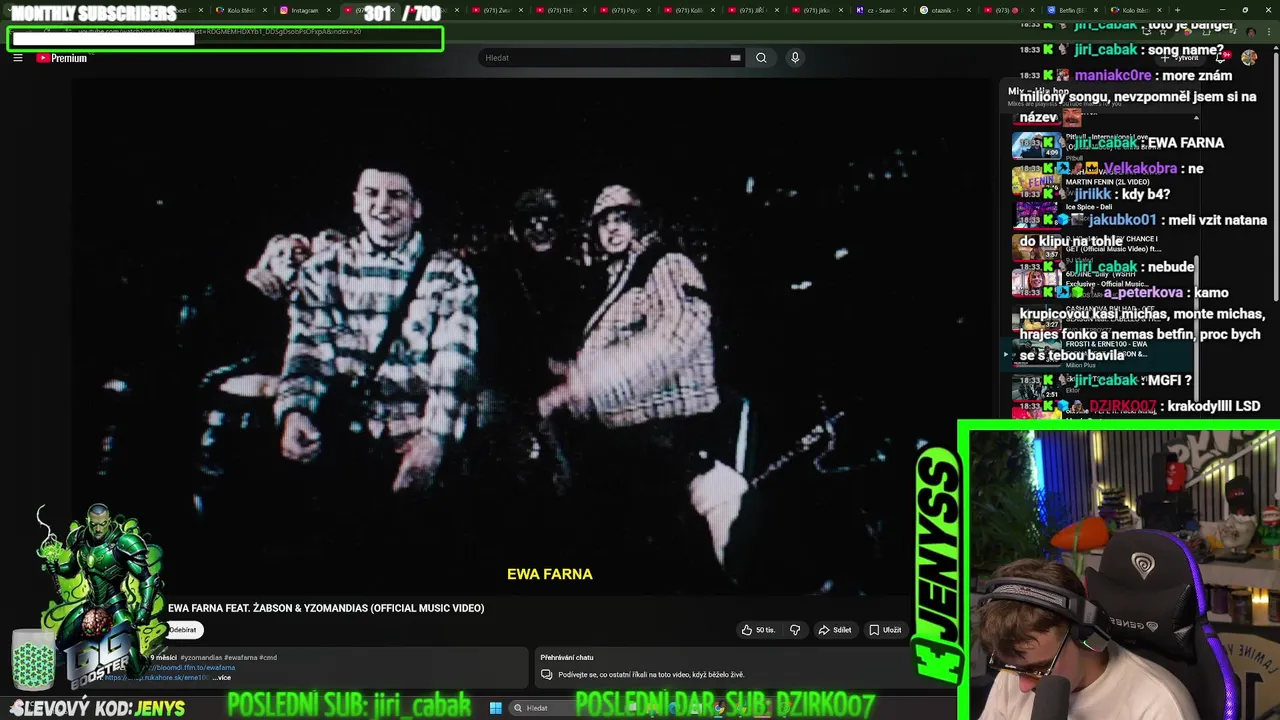Dislike the video with thumbs down
Viewport: 1280px width, 720px height.
(x=795, y=630)
